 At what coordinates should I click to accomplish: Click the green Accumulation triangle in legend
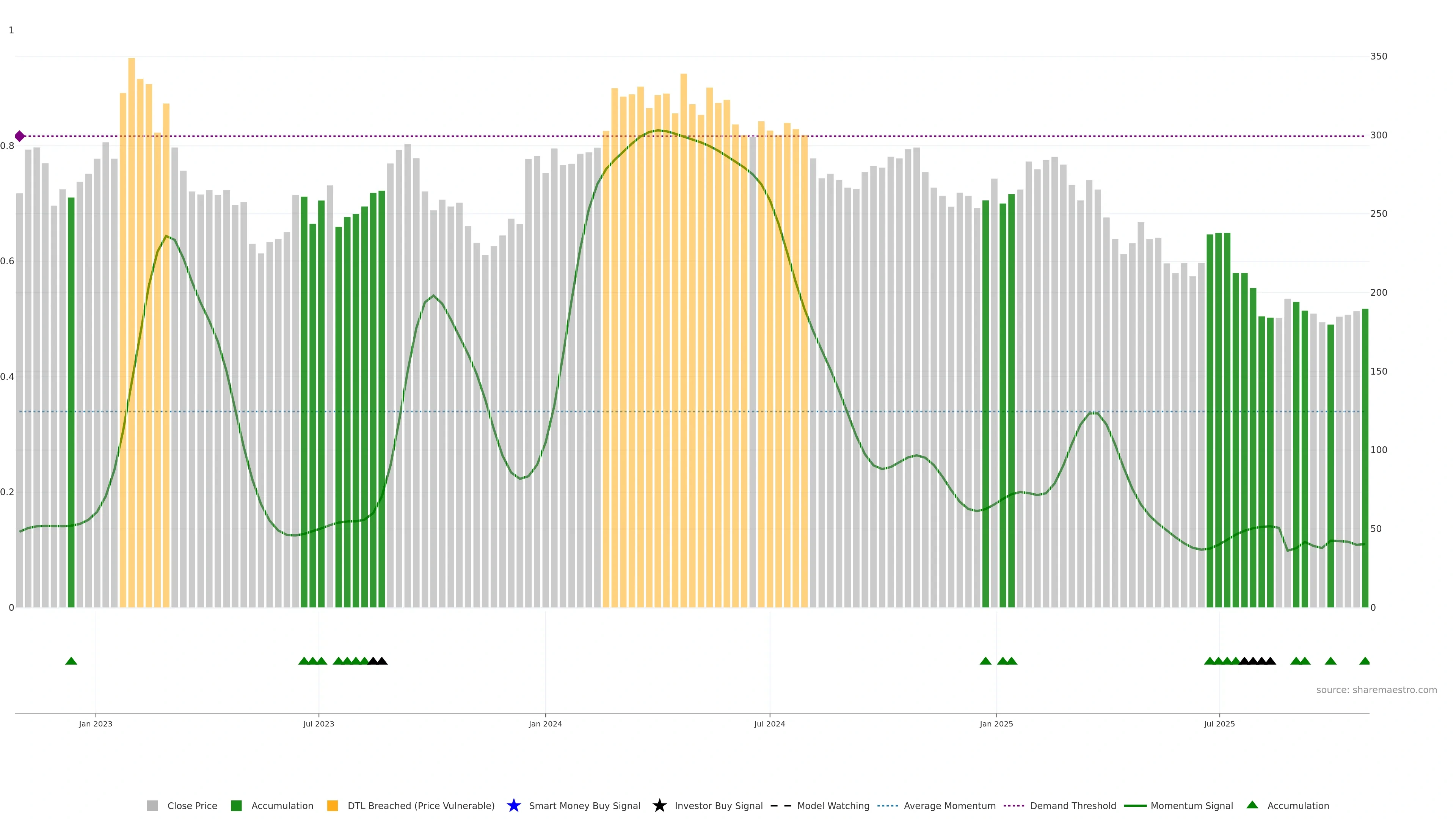[x=1252, y=805]
